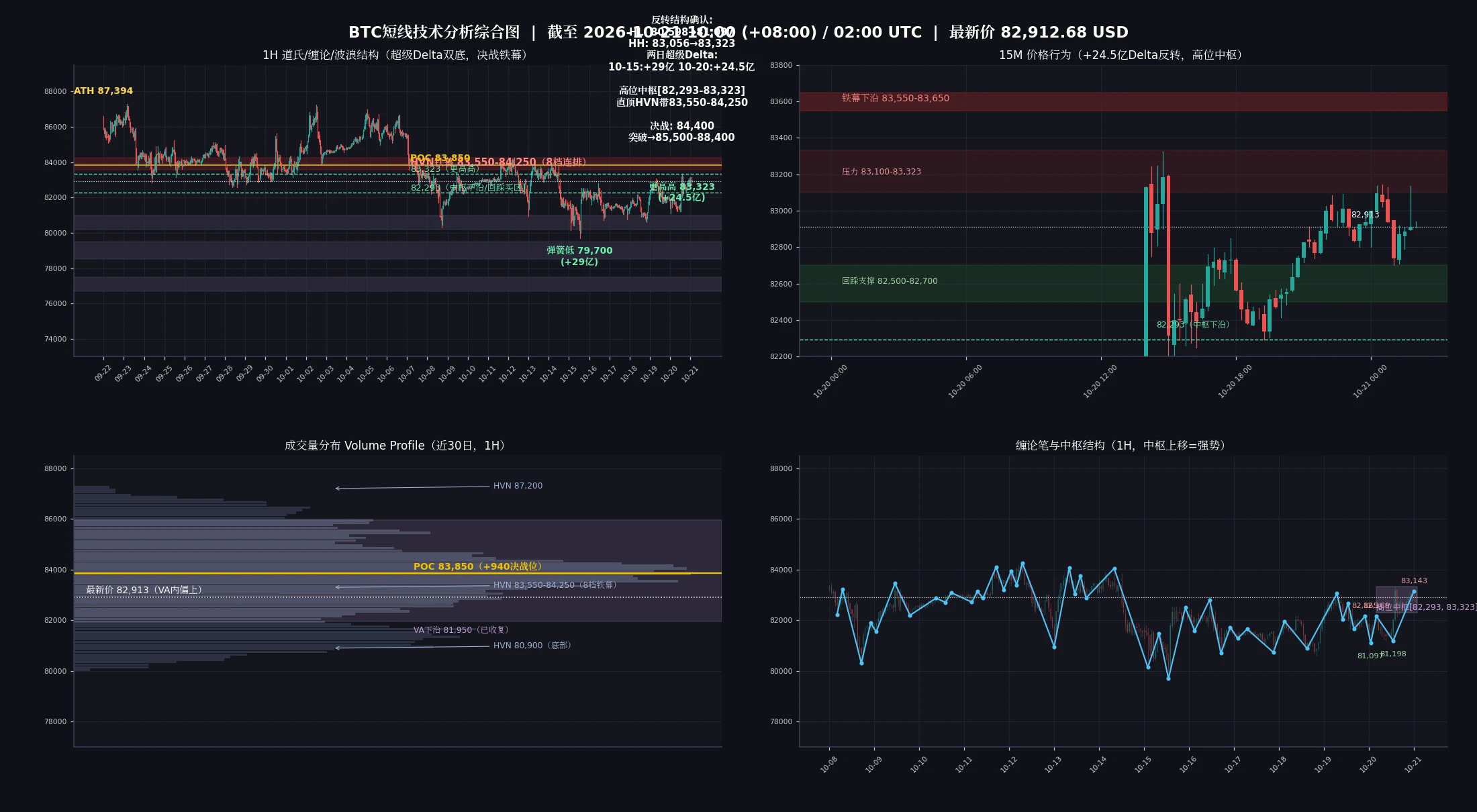This screenshot has height=812, width=1477.
Task: Click the 83,143 peak label in Chan chart
Action: pyautogui.click(x=1414, y=581)
